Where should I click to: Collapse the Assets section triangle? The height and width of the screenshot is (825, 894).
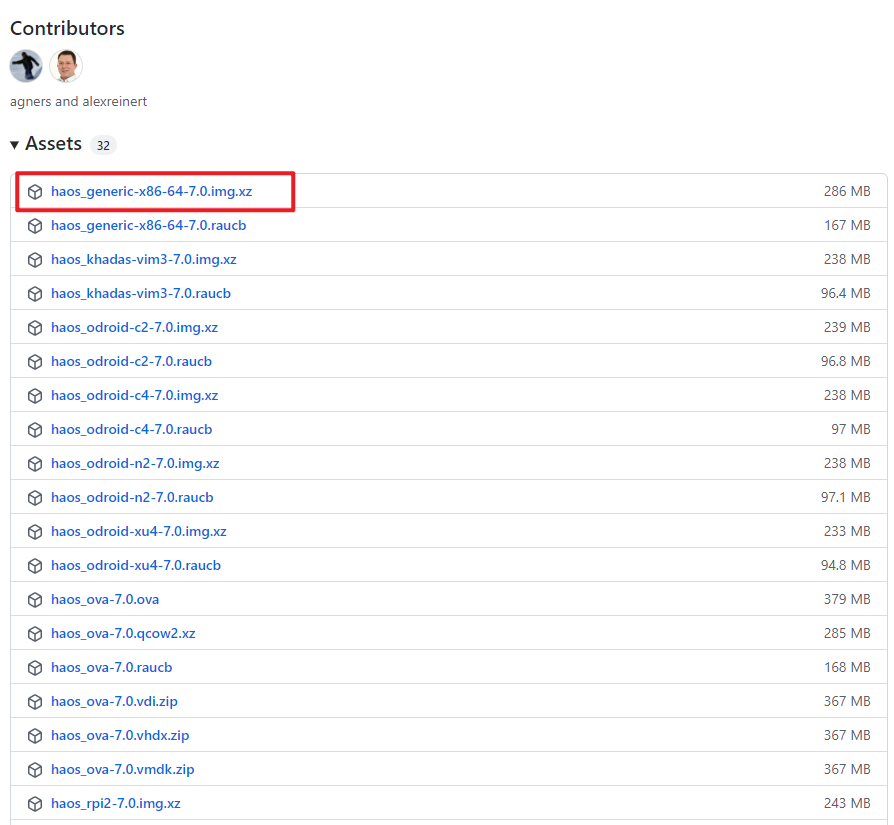coord(15,145)
